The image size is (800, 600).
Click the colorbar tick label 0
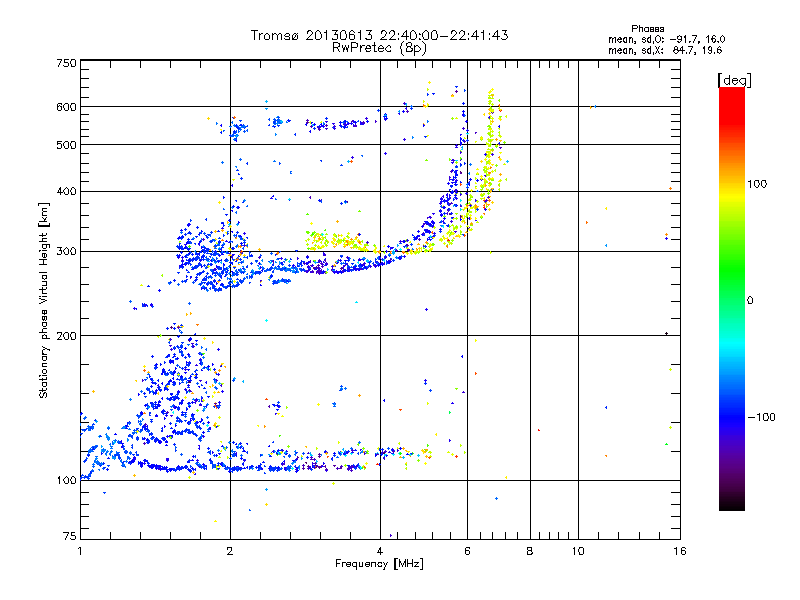(750, 301)
